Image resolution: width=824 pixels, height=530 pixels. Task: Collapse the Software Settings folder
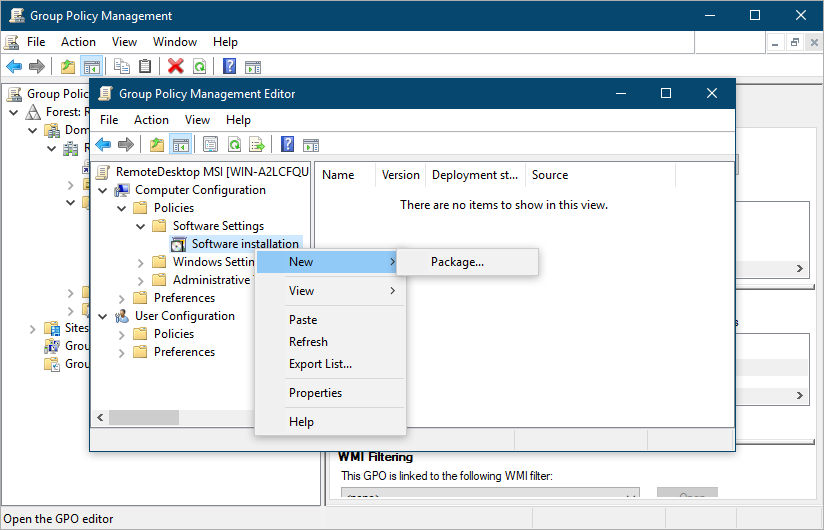(141, 226)
